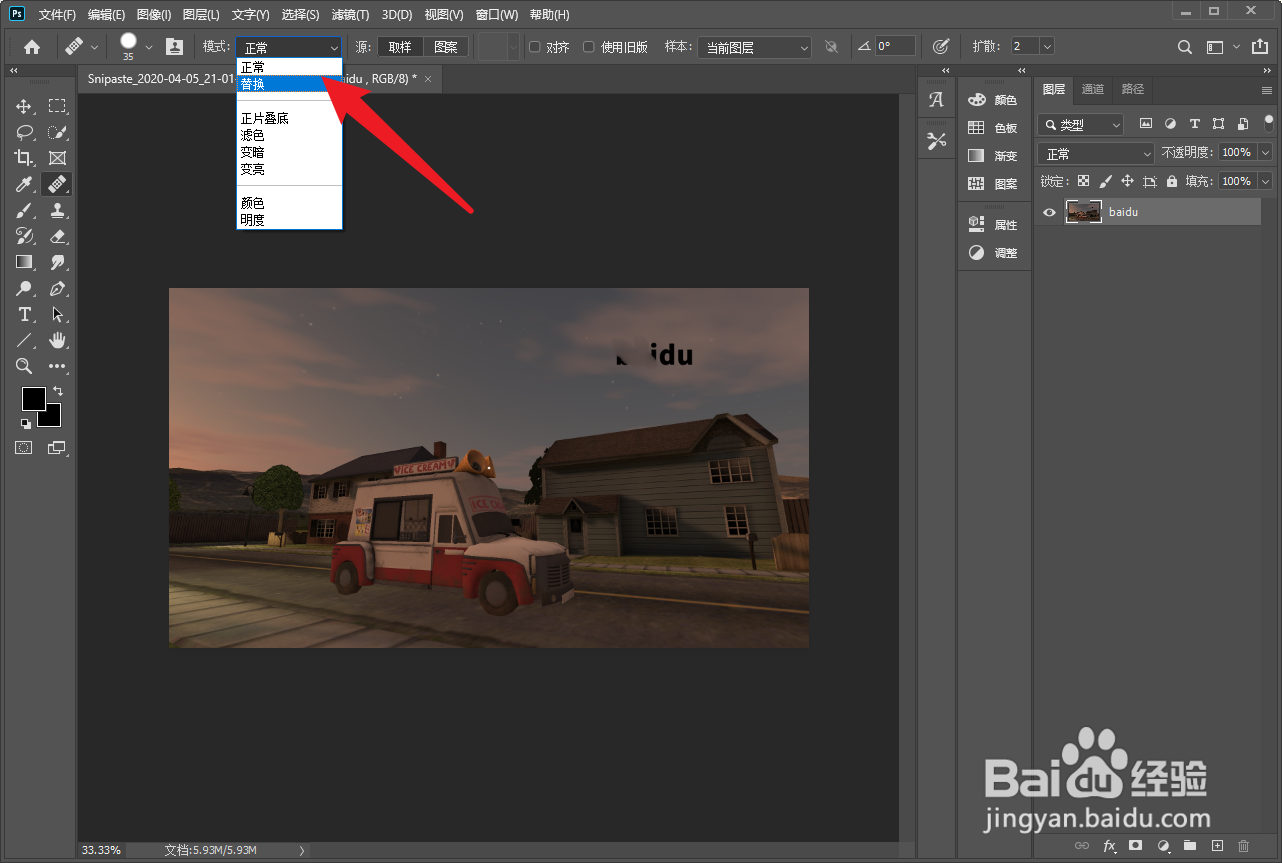Screen dimensions: 1282x863
Task: Toggle ignore adjustment layers when healing
Action: tap(830, 47)
